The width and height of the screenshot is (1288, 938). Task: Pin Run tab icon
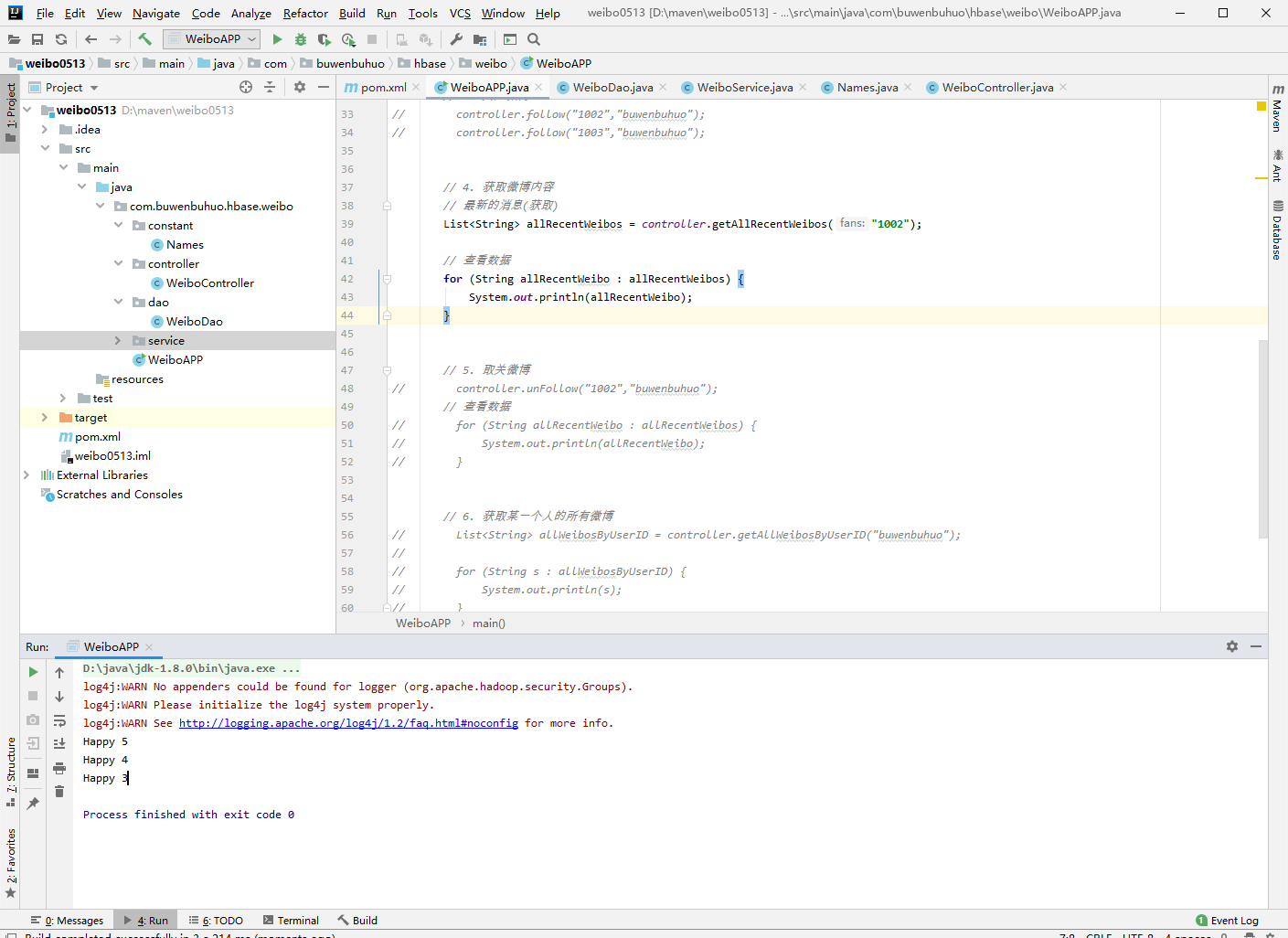pyautogui.click(x=33, y=804)
